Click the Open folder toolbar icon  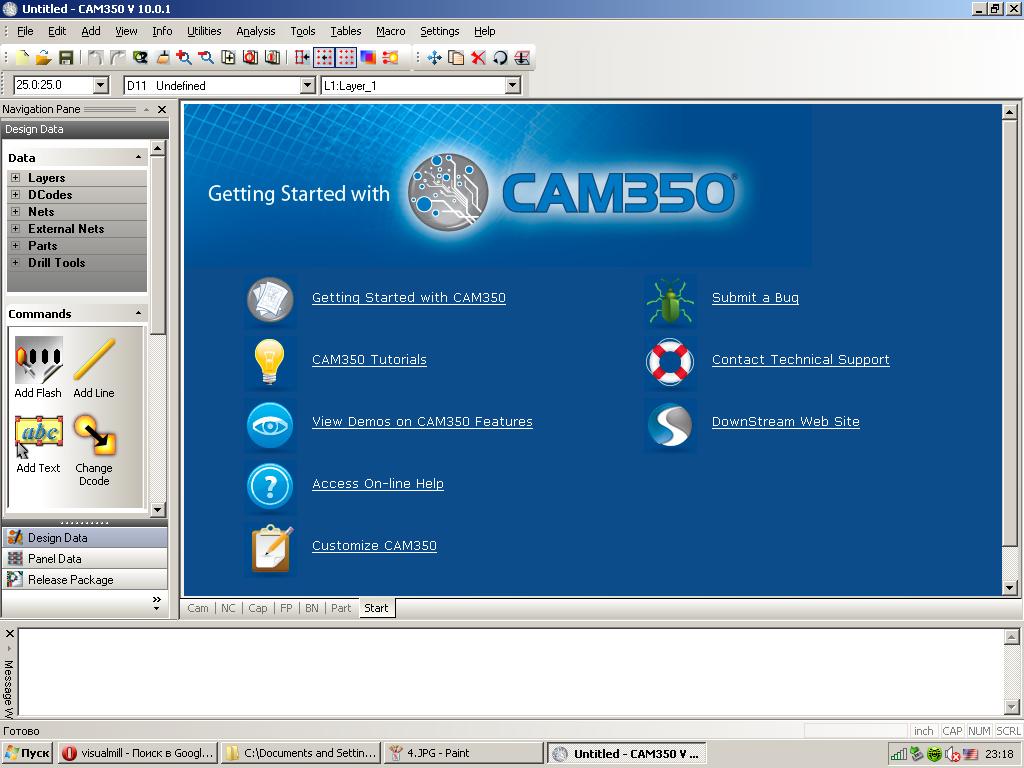[x=43, y=57]
